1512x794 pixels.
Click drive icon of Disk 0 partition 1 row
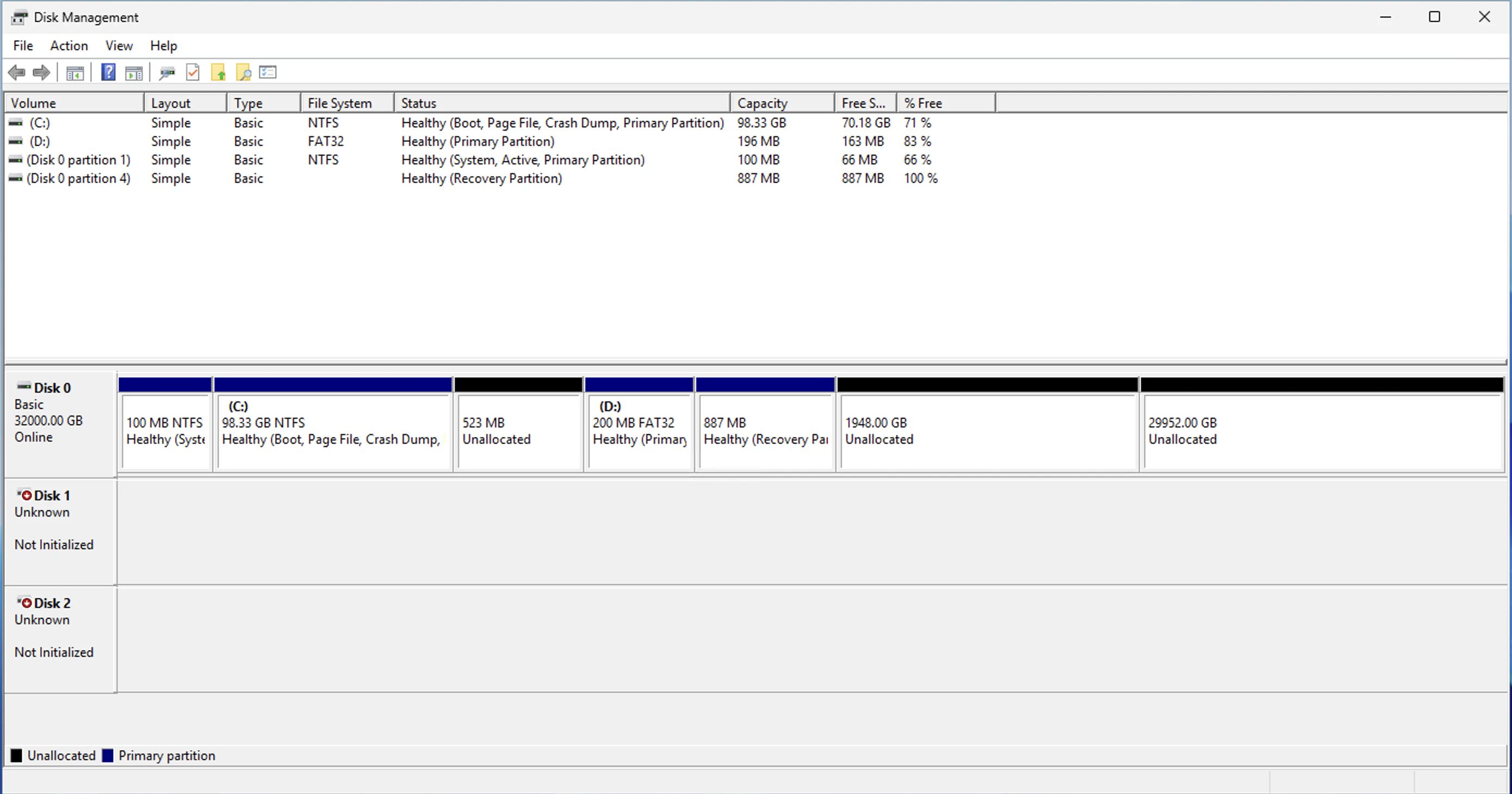(x=16, y=160)
